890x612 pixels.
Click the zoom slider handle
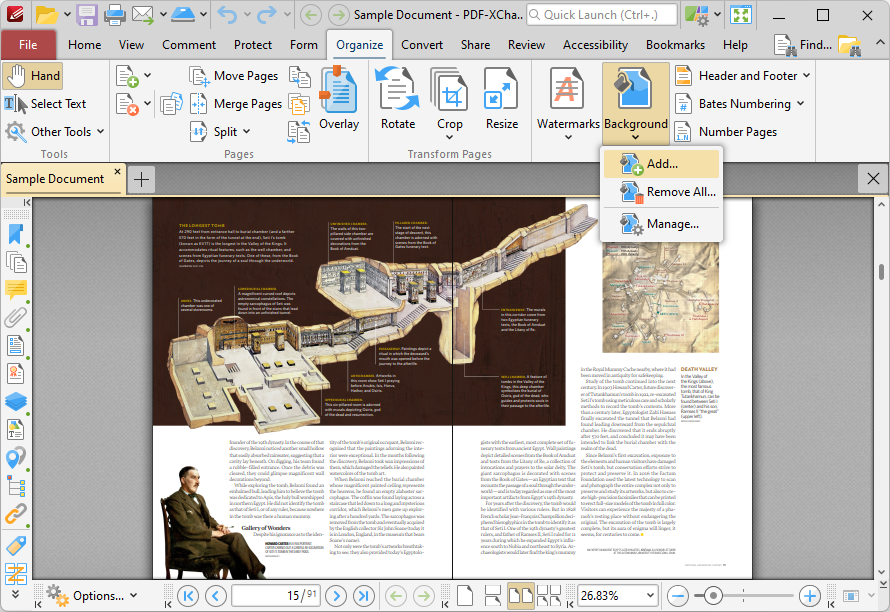pyautogui.click(x=713, y=596)
